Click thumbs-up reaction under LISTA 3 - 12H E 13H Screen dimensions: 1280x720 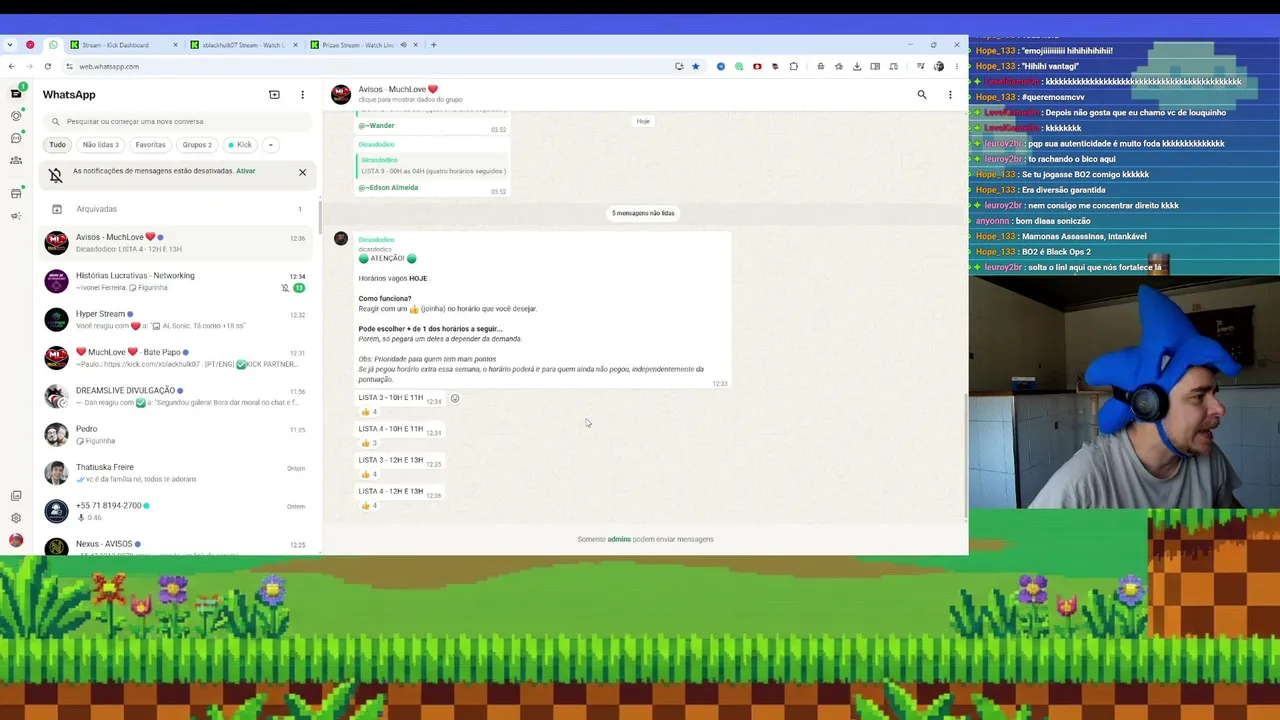(x=368, y=474)
